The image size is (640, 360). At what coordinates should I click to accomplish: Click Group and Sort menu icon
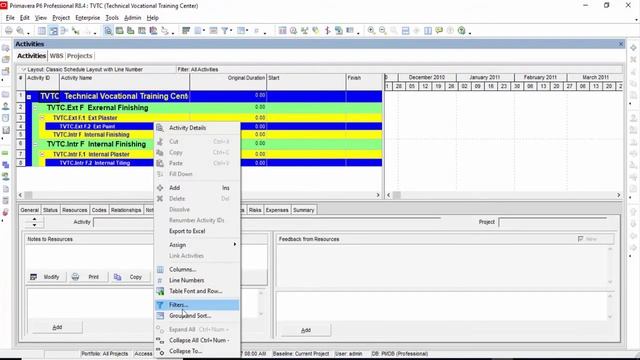coord(160,316)
